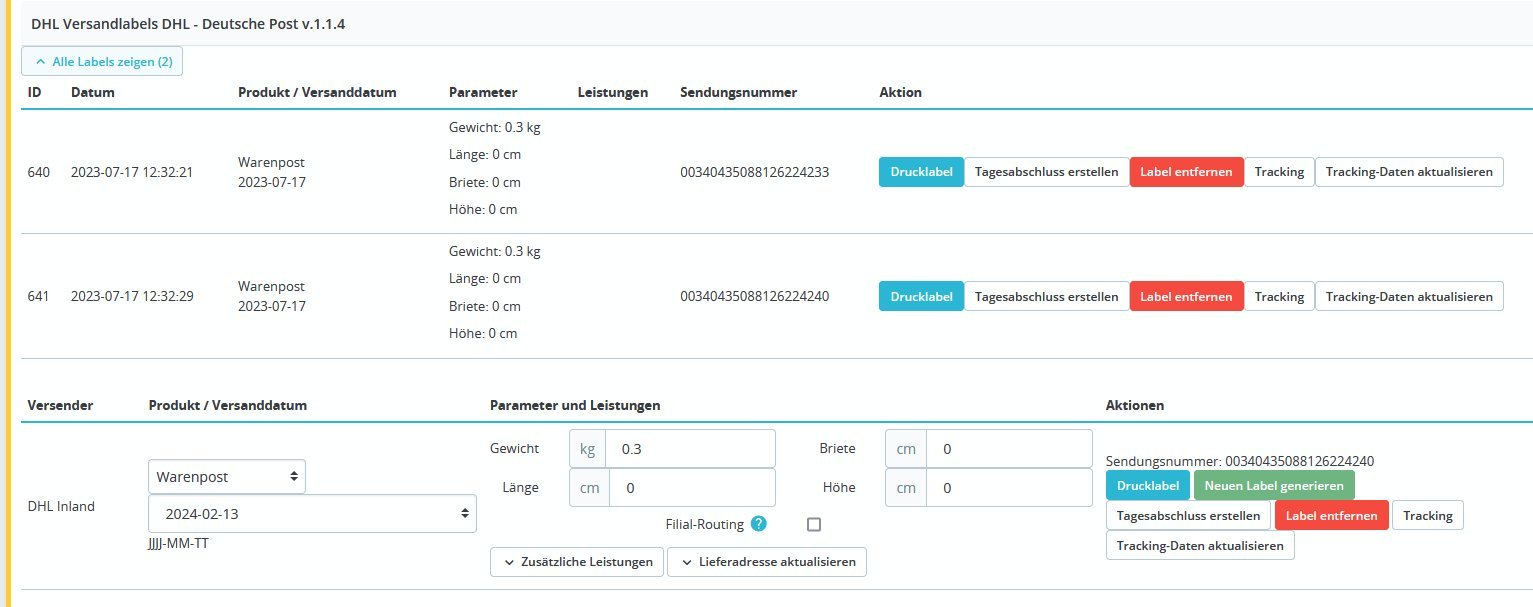Image resolution: width=1533 pixels, height=607 pixels.
Task: Click Tracking-Daten aktualisieren for label 641
Action: (1409, 296)
